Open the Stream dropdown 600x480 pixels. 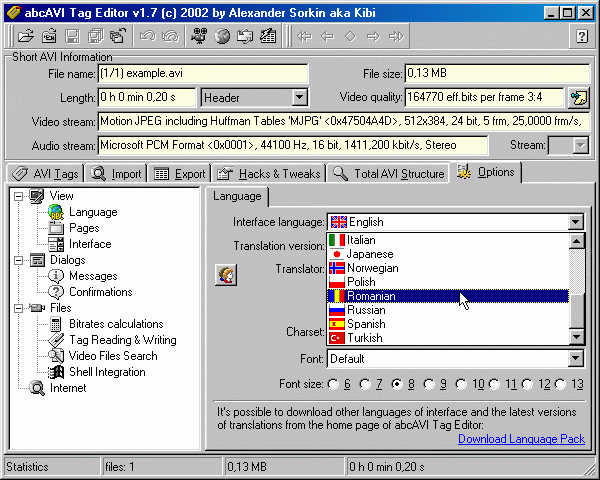581,145
